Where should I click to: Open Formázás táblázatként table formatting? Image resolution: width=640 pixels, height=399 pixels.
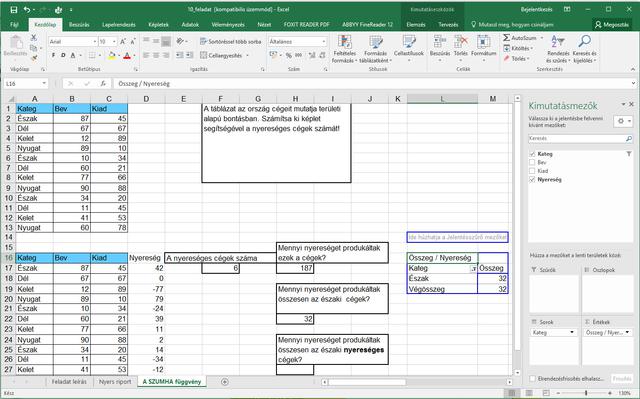click(x=376, y=49)
